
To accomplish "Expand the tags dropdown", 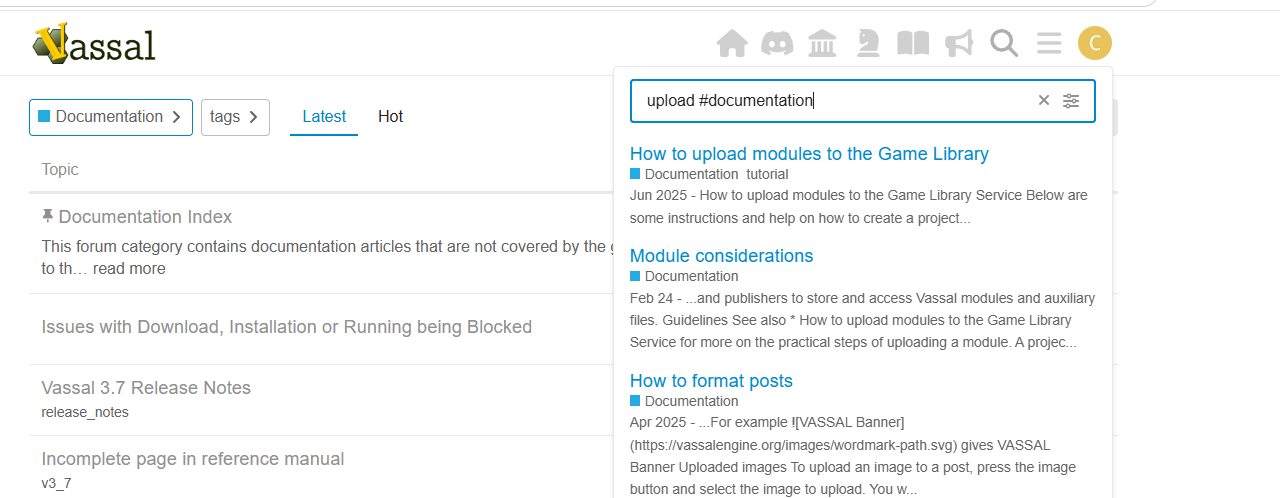I will pyautogui.click(x=235, y=117).
